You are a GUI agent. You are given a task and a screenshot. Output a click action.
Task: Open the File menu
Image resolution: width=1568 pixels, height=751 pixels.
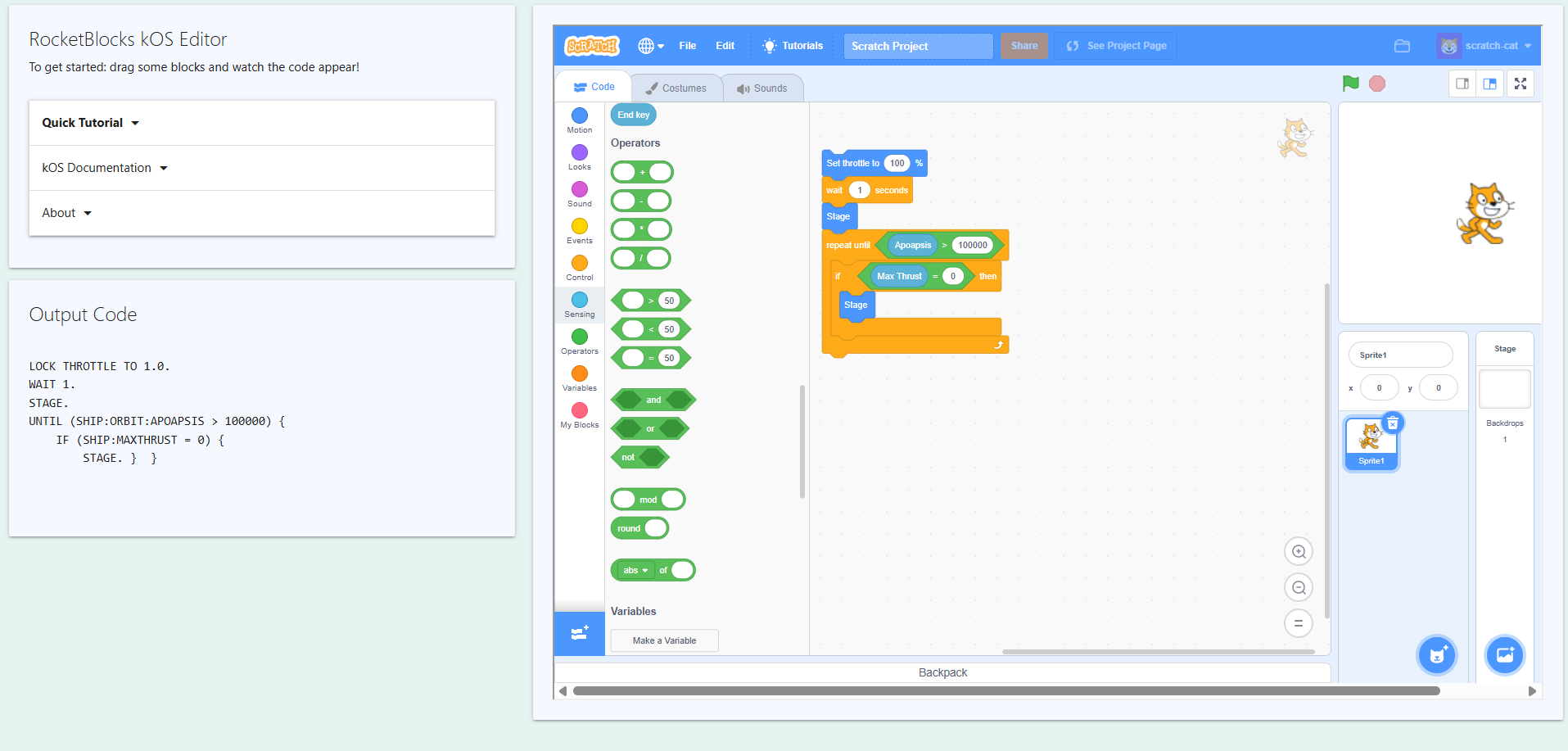[688, 46]
